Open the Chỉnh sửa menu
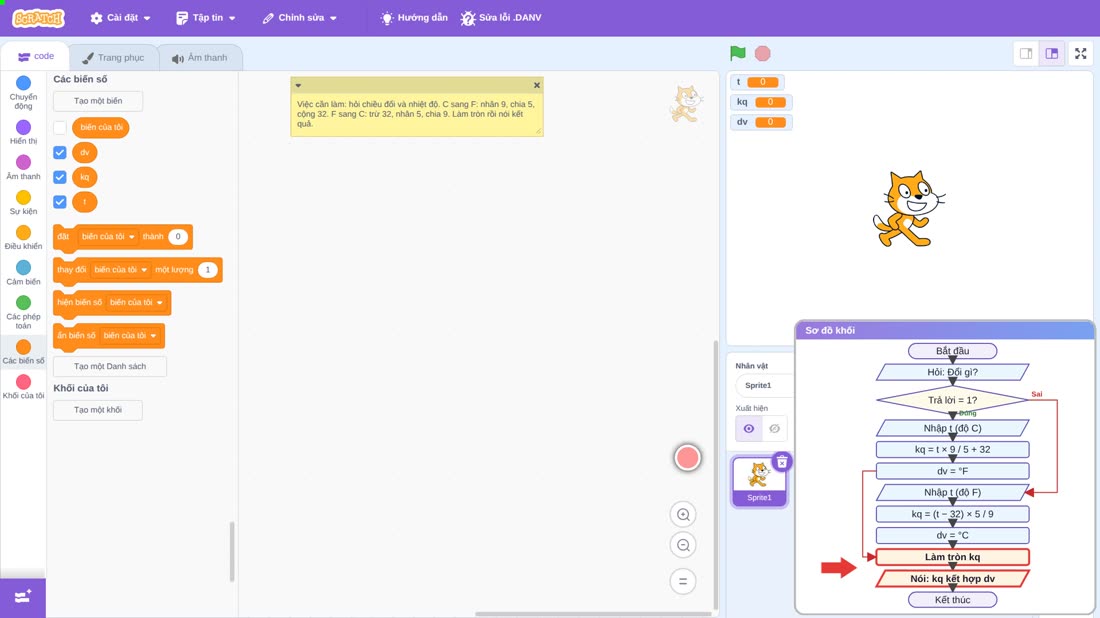The image size is (1100, 618). coord(300,18)
